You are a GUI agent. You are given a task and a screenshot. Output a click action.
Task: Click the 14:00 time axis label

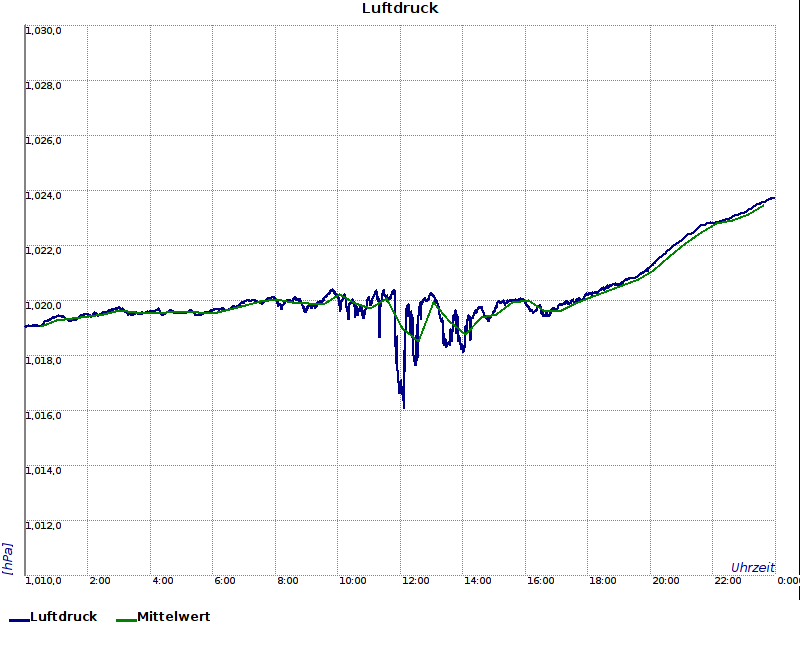(x=478, y=581)
